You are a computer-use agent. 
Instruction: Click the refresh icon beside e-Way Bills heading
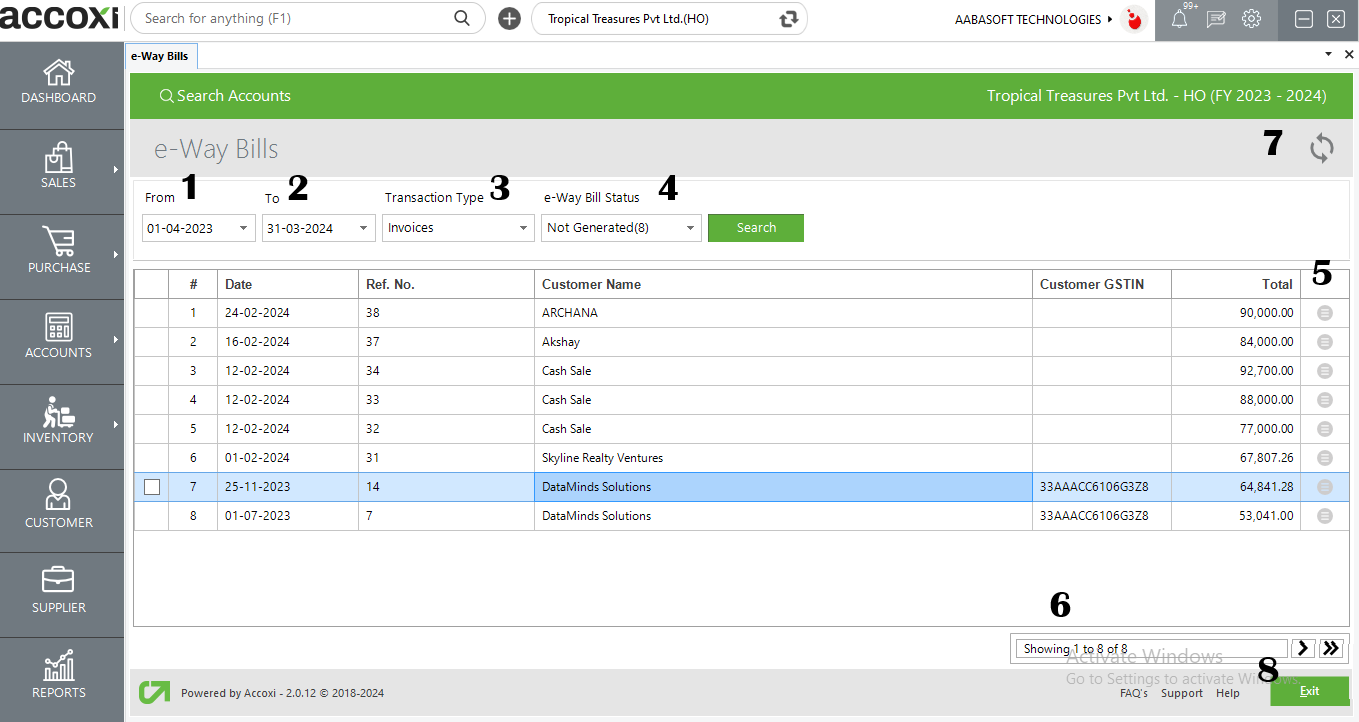tap(1322, 149)
